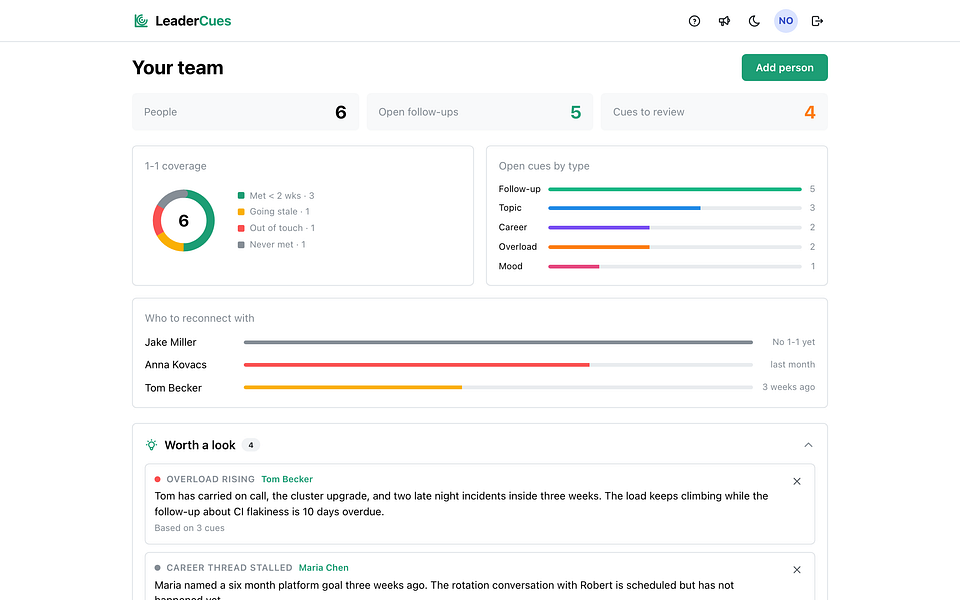Select the 'Met < 2 wks · 3' legend entry
This screenshot has width=960, height=600.
(276, 195)
